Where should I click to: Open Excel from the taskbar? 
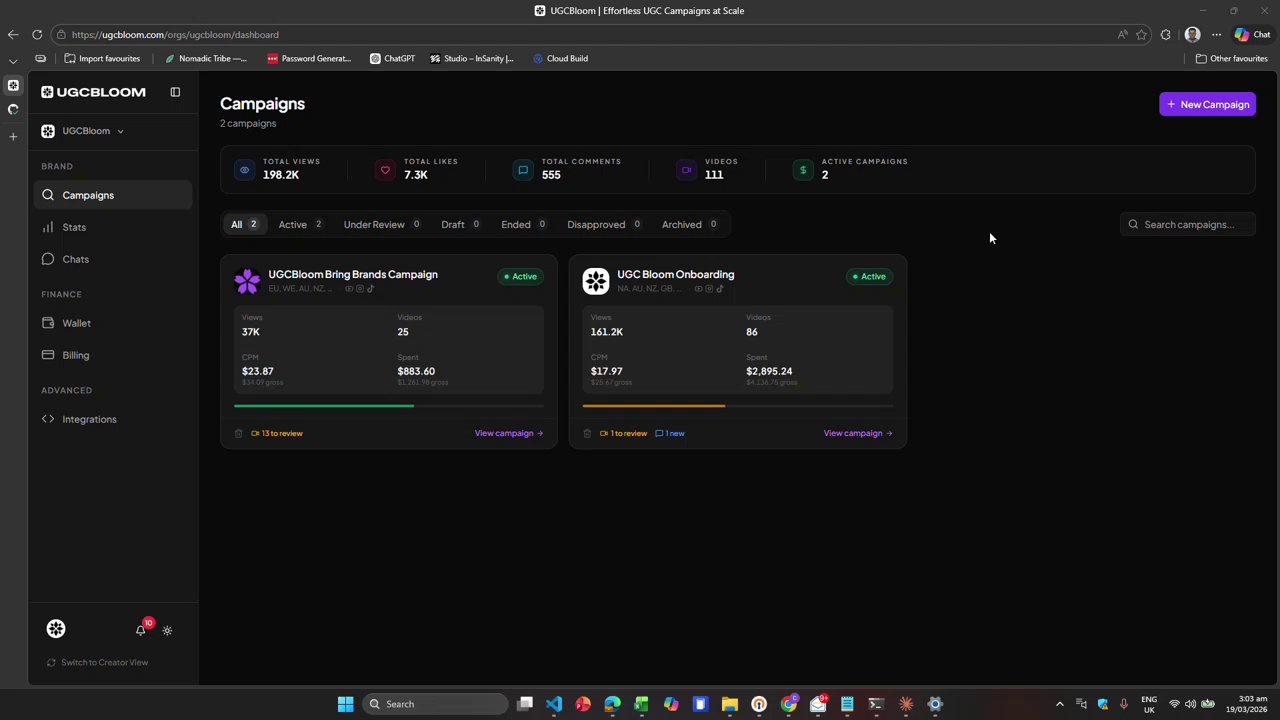point(641,704)
